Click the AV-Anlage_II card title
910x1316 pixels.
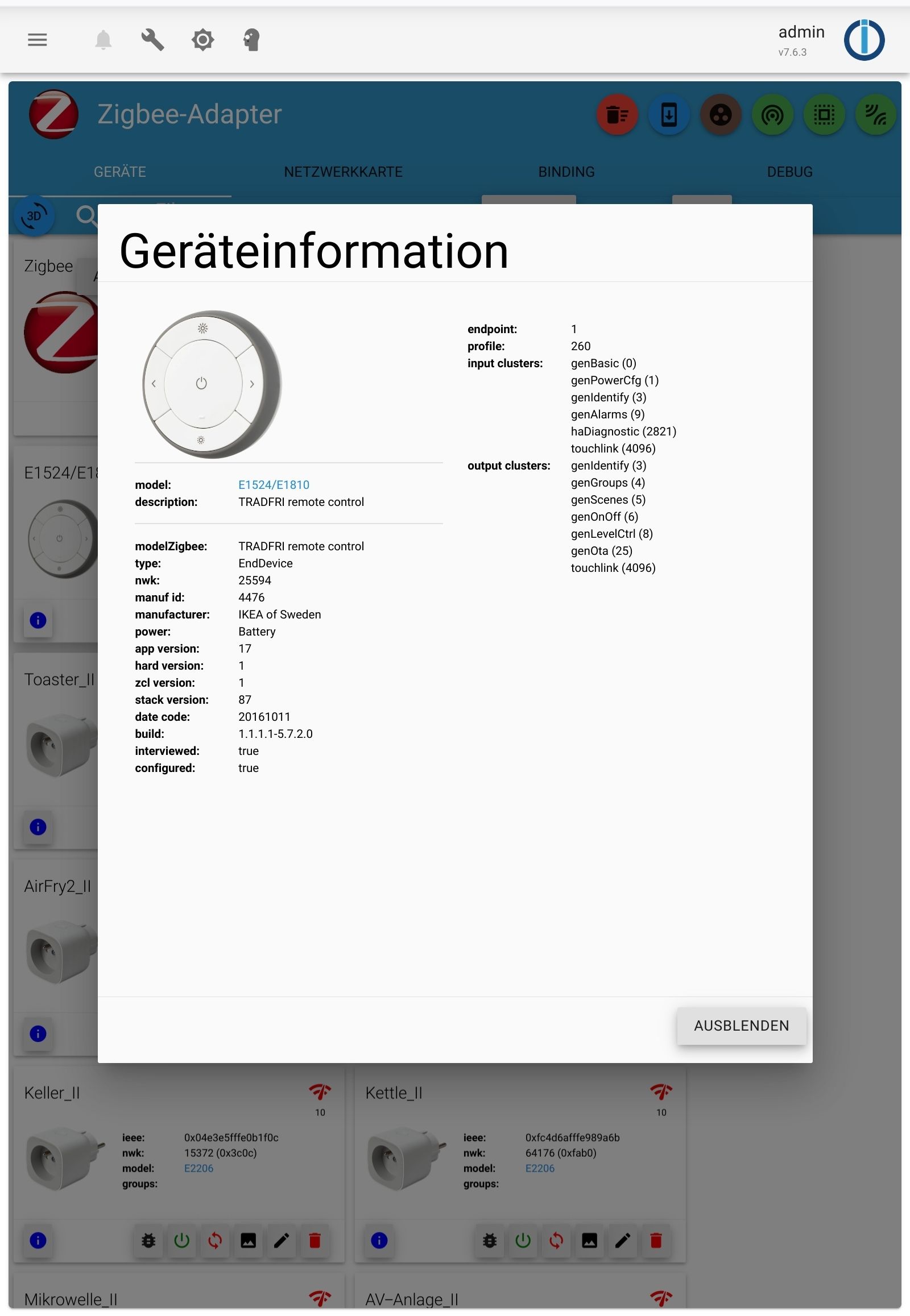(x=412, y=1300)
